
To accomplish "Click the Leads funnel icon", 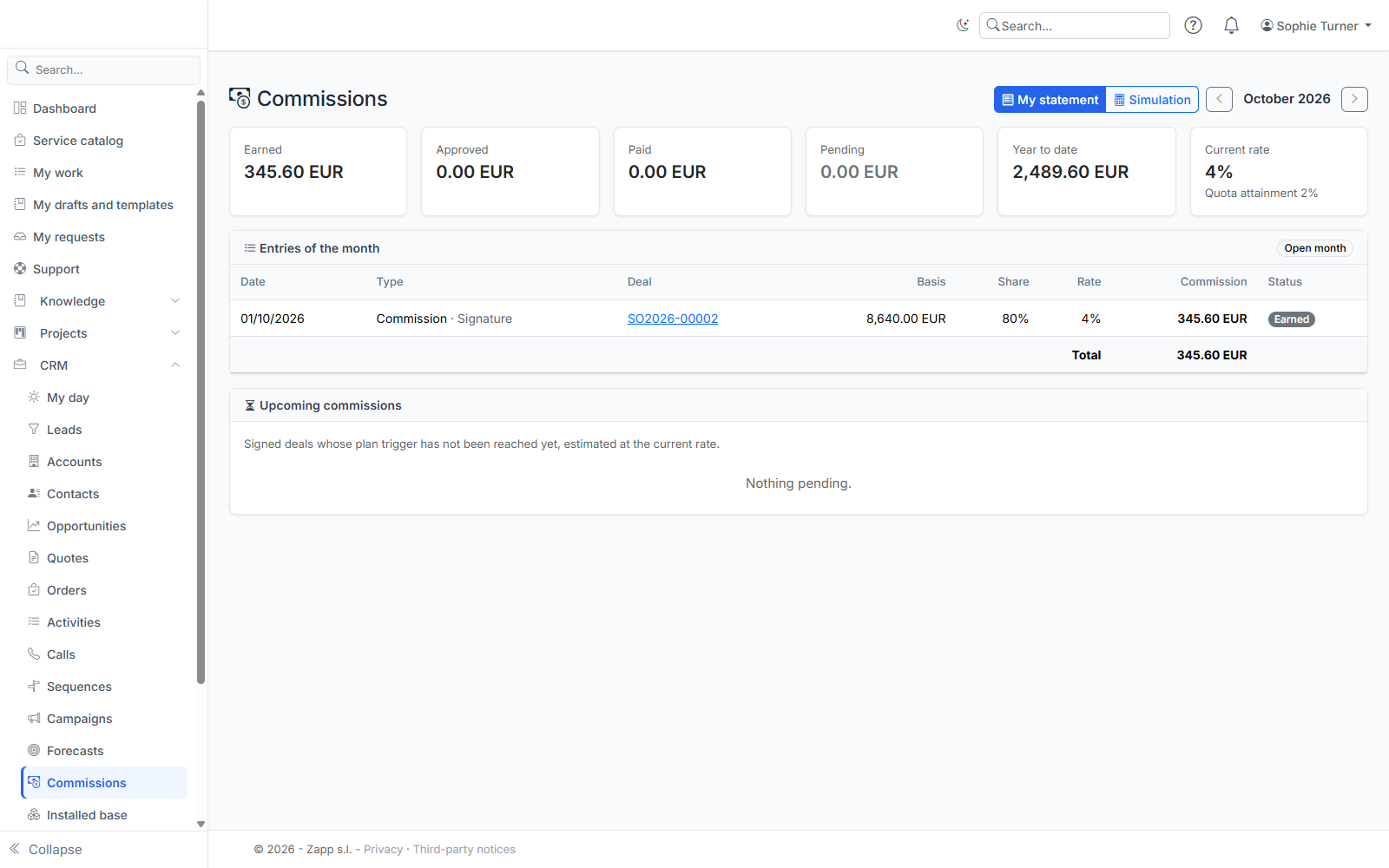I will [34, 429].
